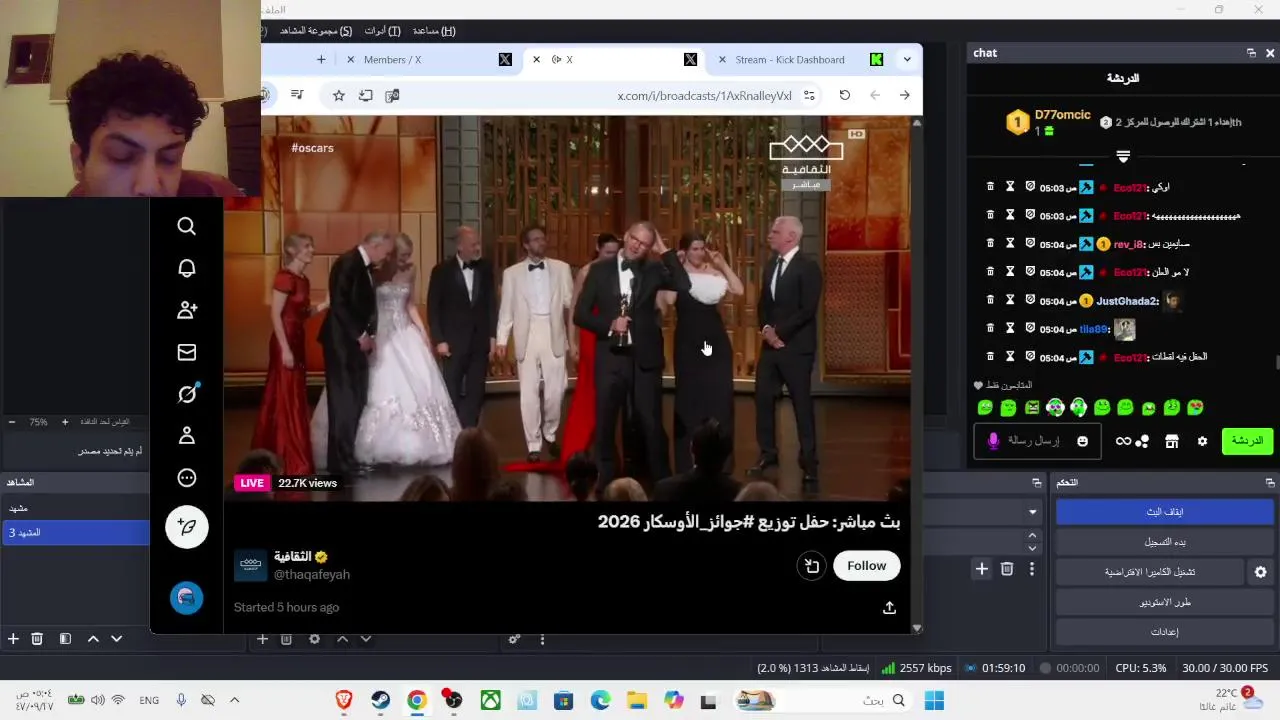
Task: Toggle studio mode طور الاستوديو
Action: 1164,602
